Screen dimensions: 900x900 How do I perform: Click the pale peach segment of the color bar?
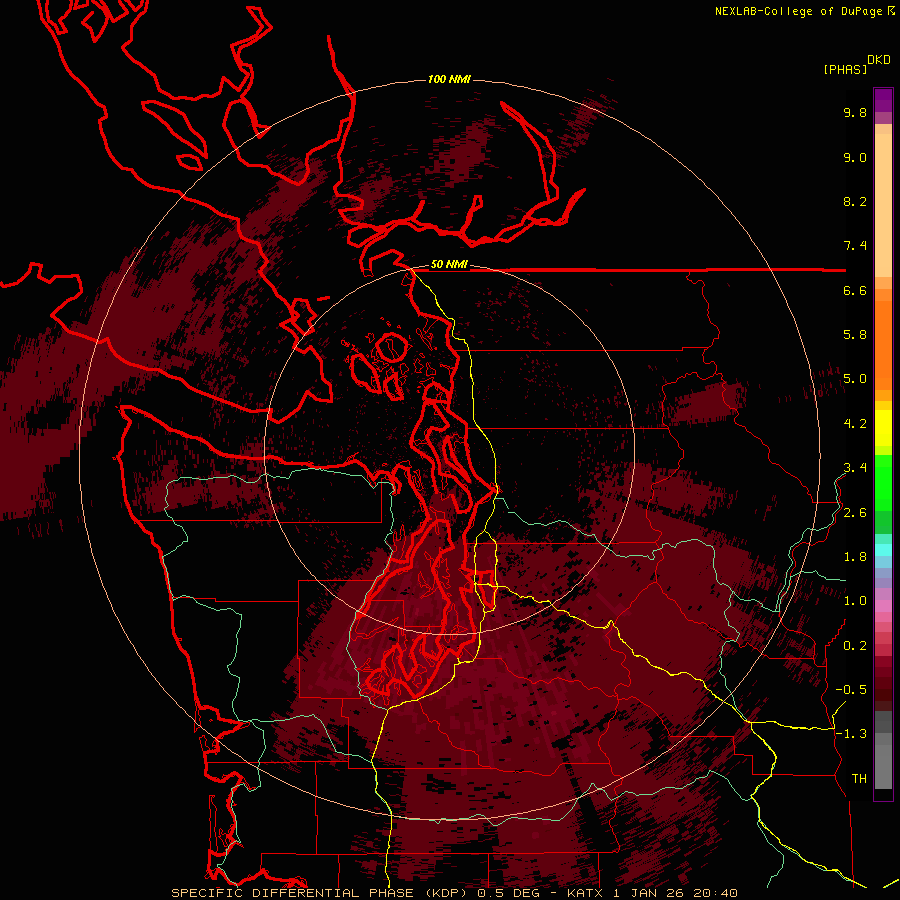(883, 205)
